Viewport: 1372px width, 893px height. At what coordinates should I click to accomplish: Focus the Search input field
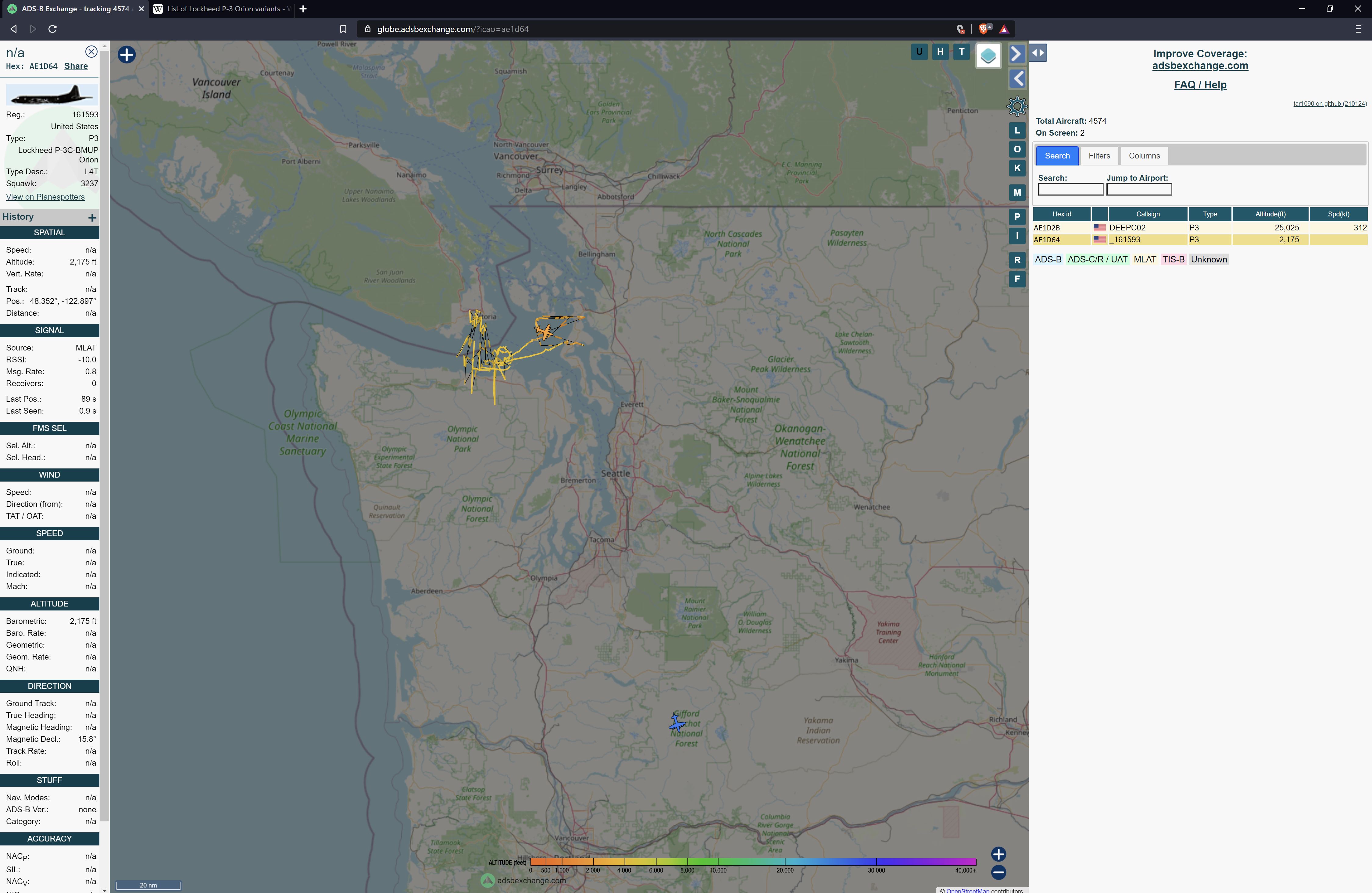(x=1070, y=190)
